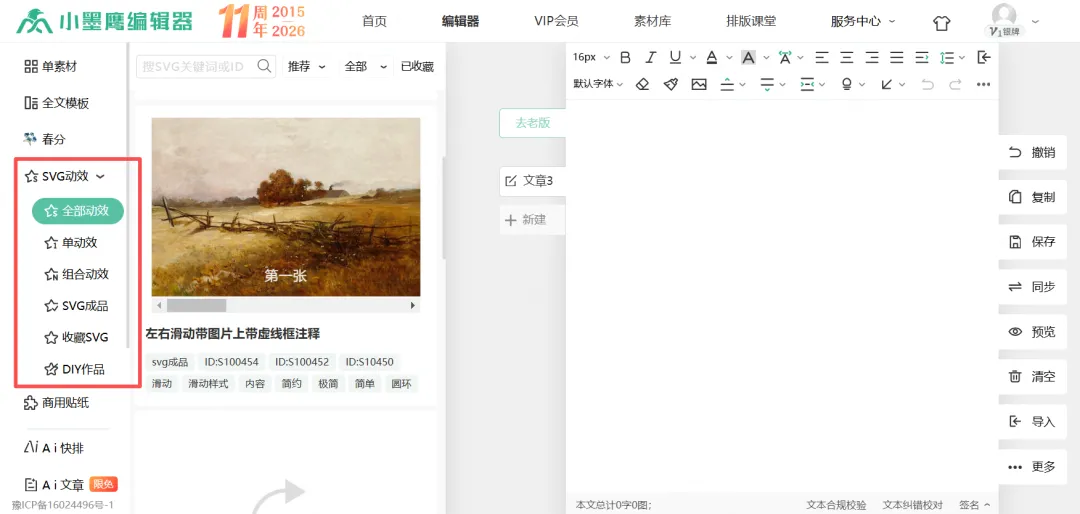Click the 保存 save button
The height and width of the screenshot is (514, 1080).
pos(1032,242)
